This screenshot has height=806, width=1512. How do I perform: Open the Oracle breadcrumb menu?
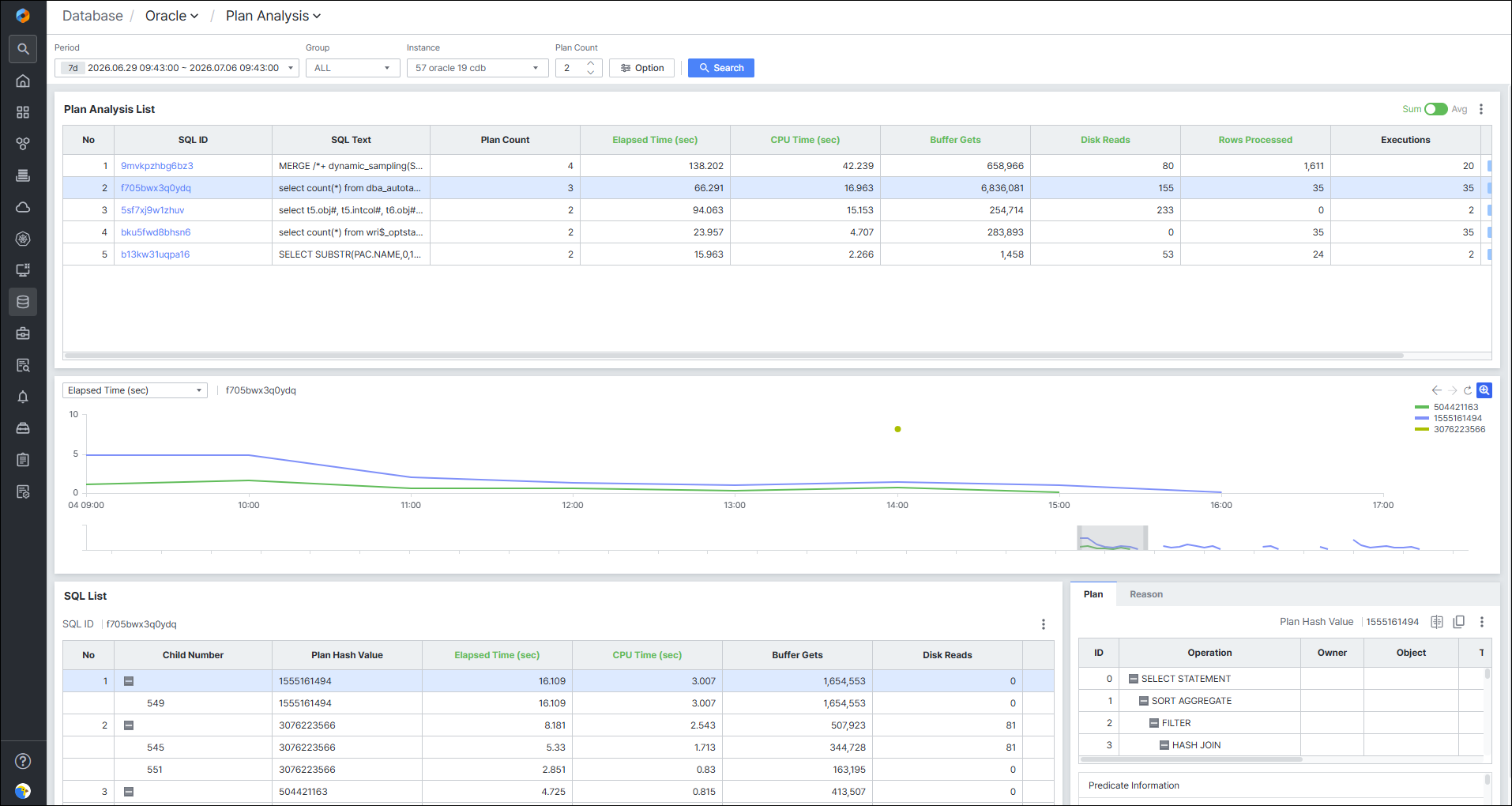(x=171, y=16)
